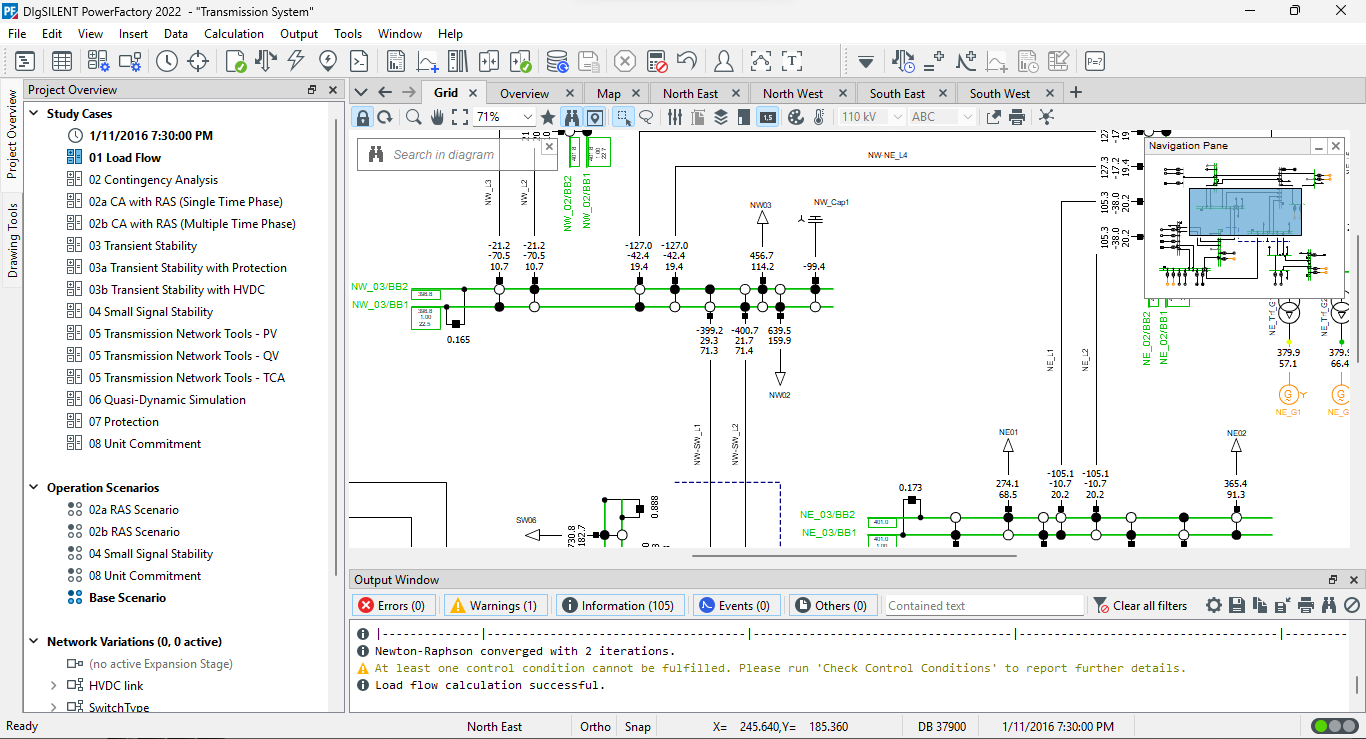Click the diagram horizontal scrollbar

tap(854, 555)
